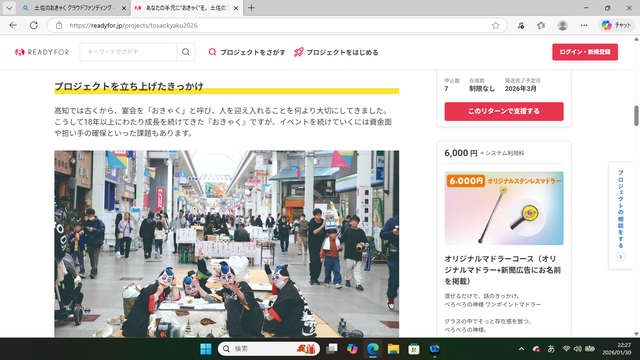Click the 6,000 円 price text
Viewport: 640px width, 360px height.
[460, 153]
